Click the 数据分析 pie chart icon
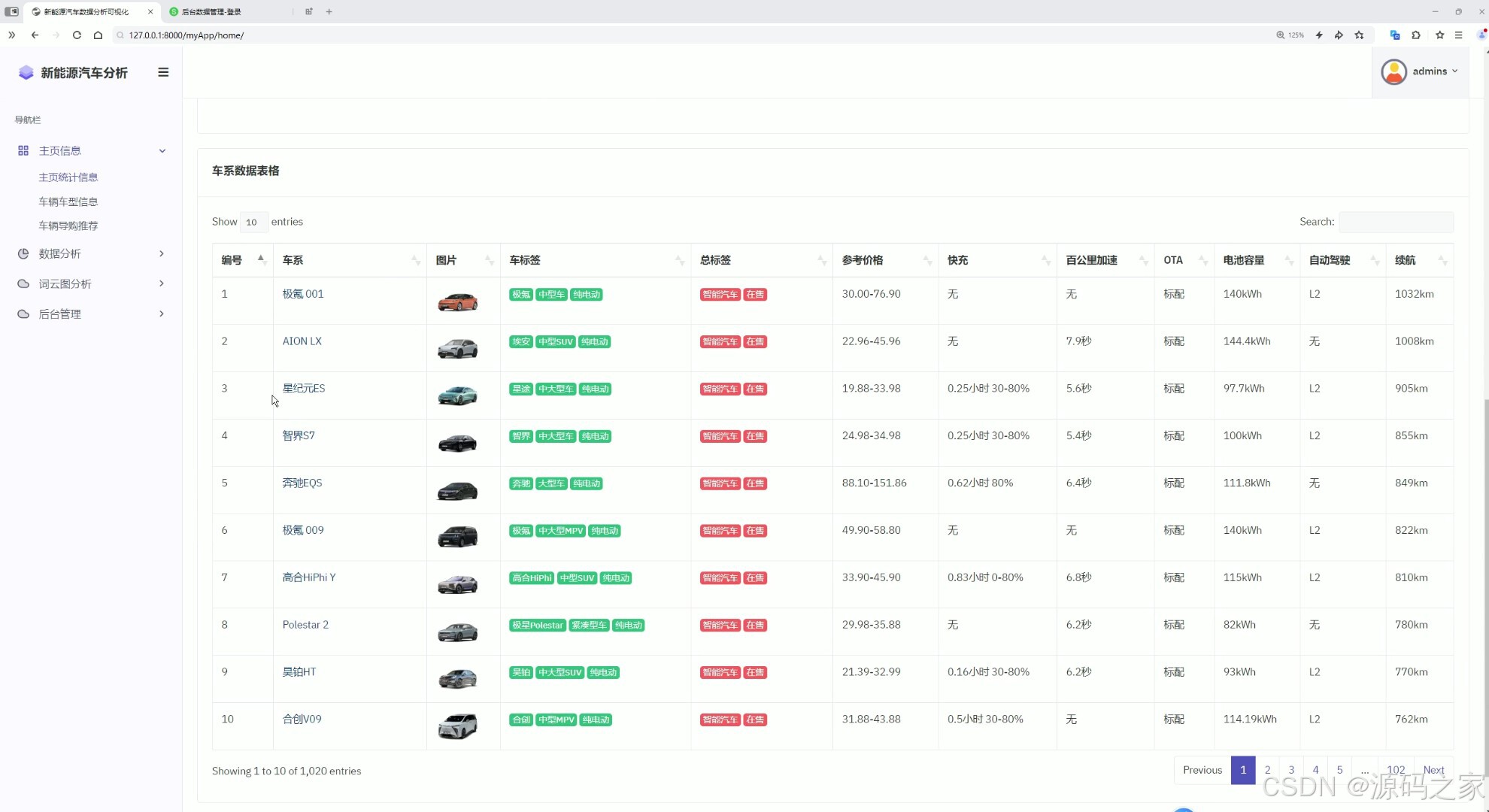1489x812 pixels. click(23, 254)
